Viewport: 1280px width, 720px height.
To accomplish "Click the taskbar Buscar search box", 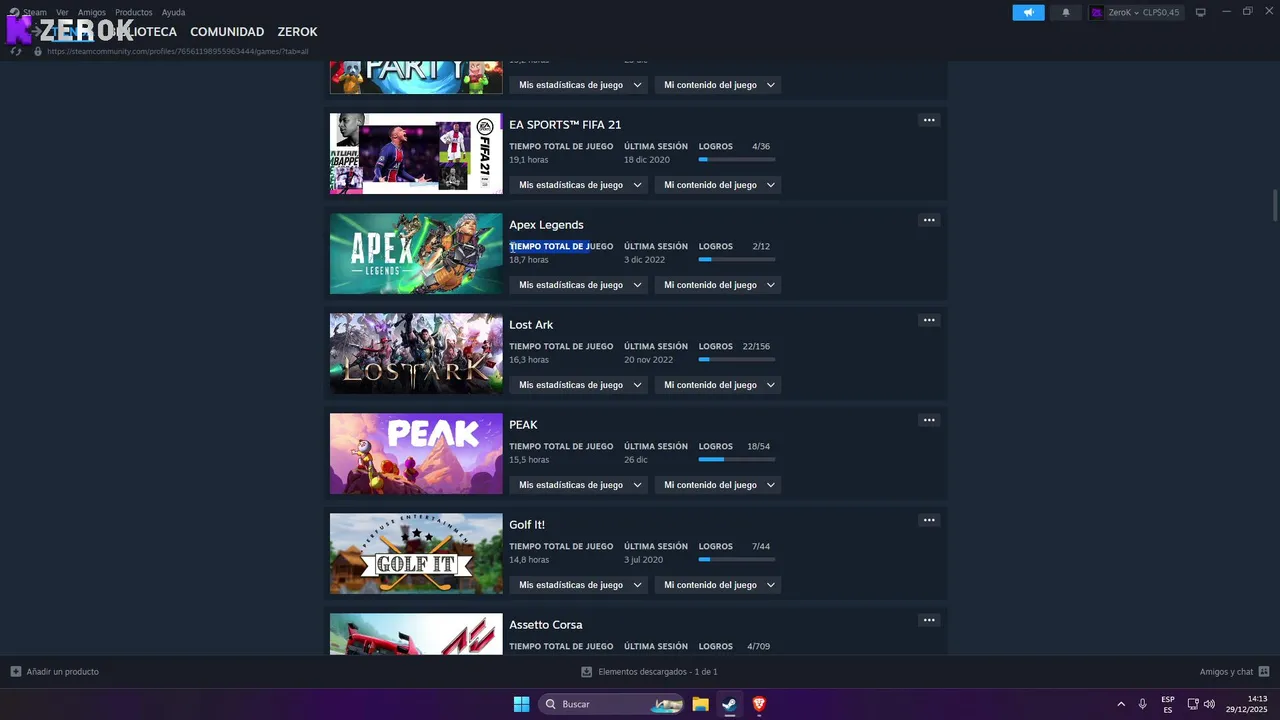I will (612, 704).
